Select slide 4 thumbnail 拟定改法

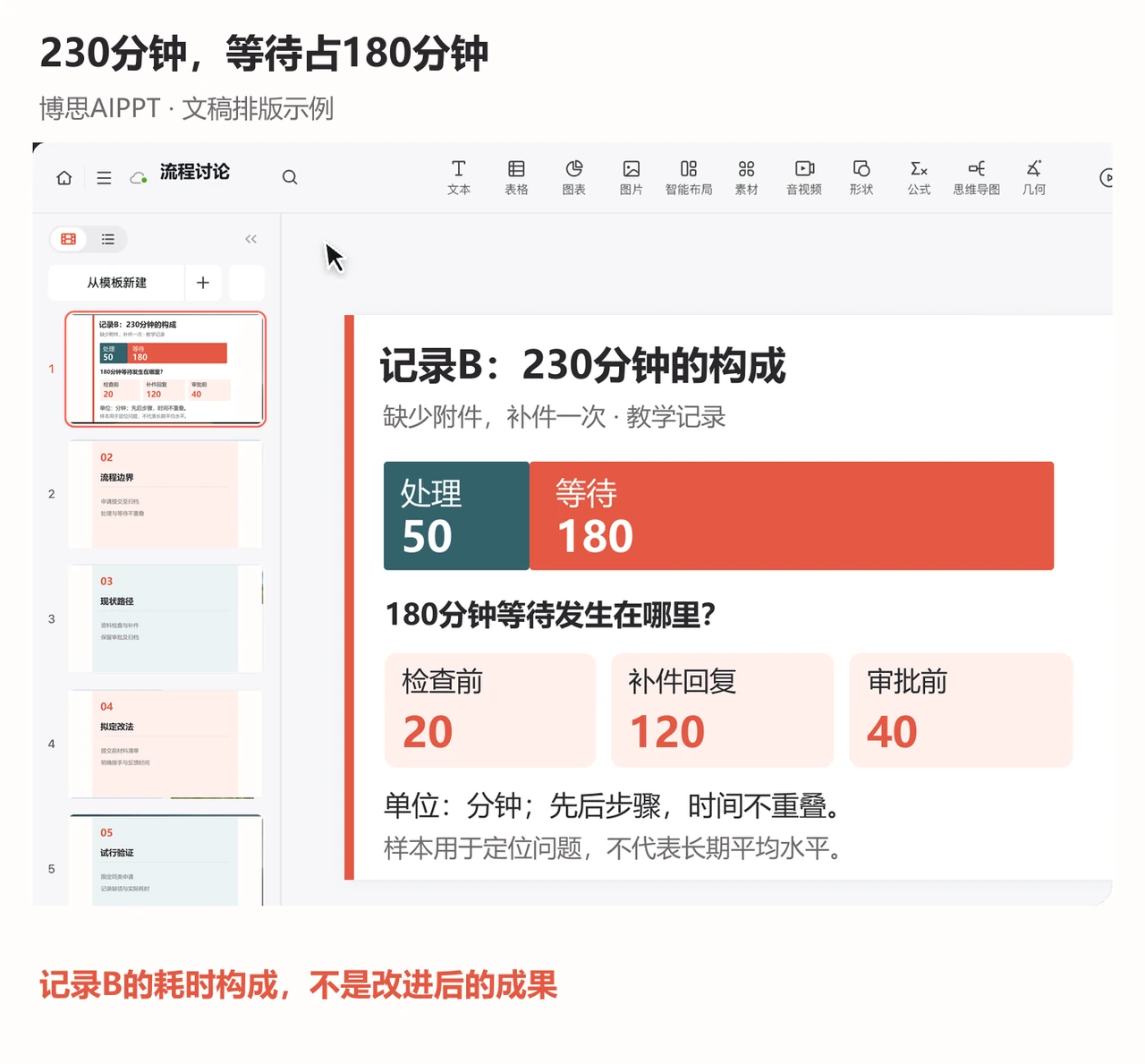coord(165,744)
